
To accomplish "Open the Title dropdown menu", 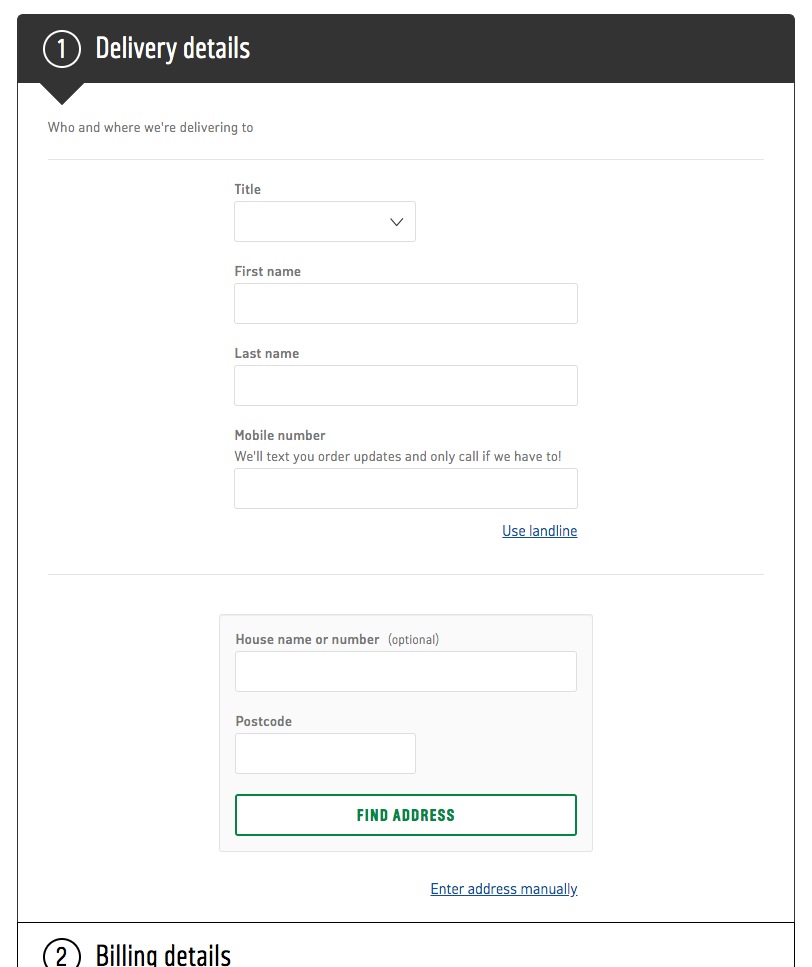I will point(324,221).
